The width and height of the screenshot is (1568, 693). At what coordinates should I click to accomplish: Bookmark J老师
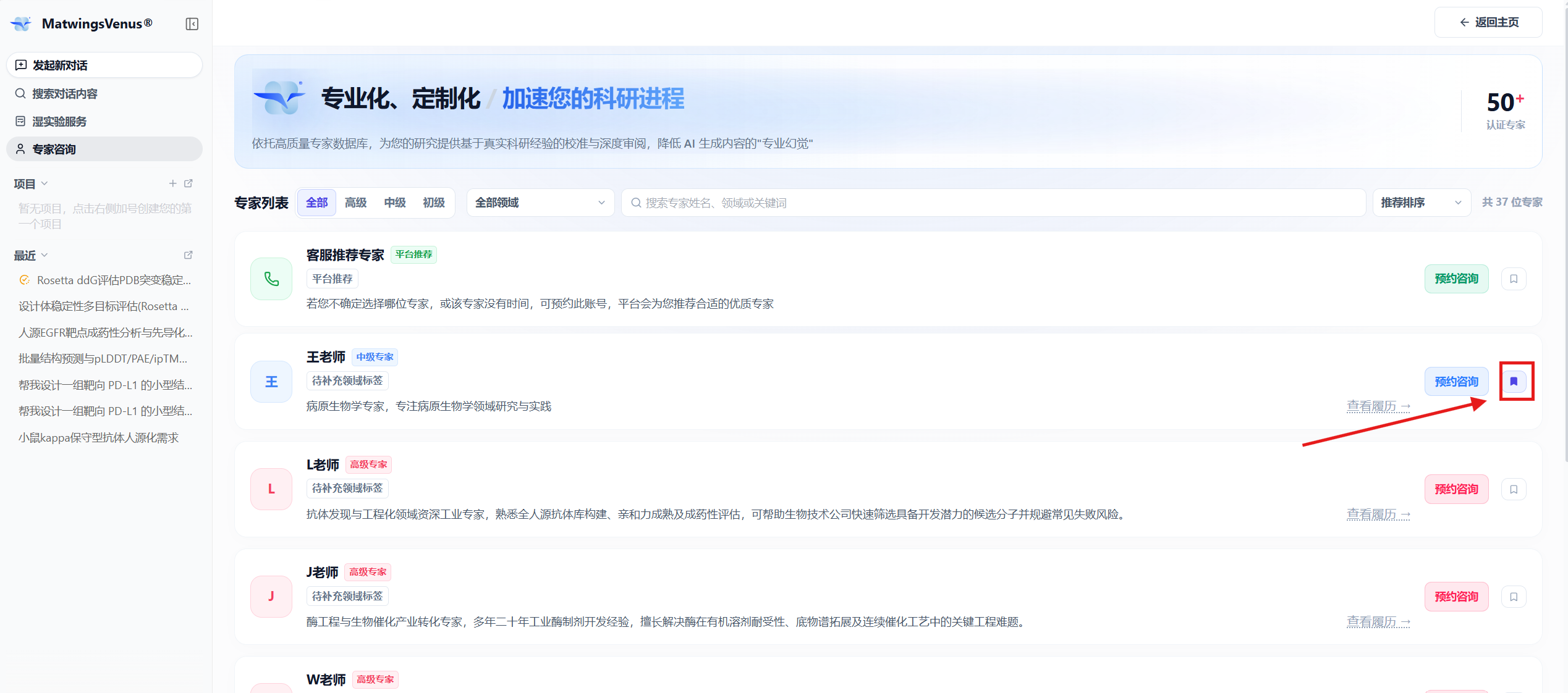click(x=1514, y=597)
